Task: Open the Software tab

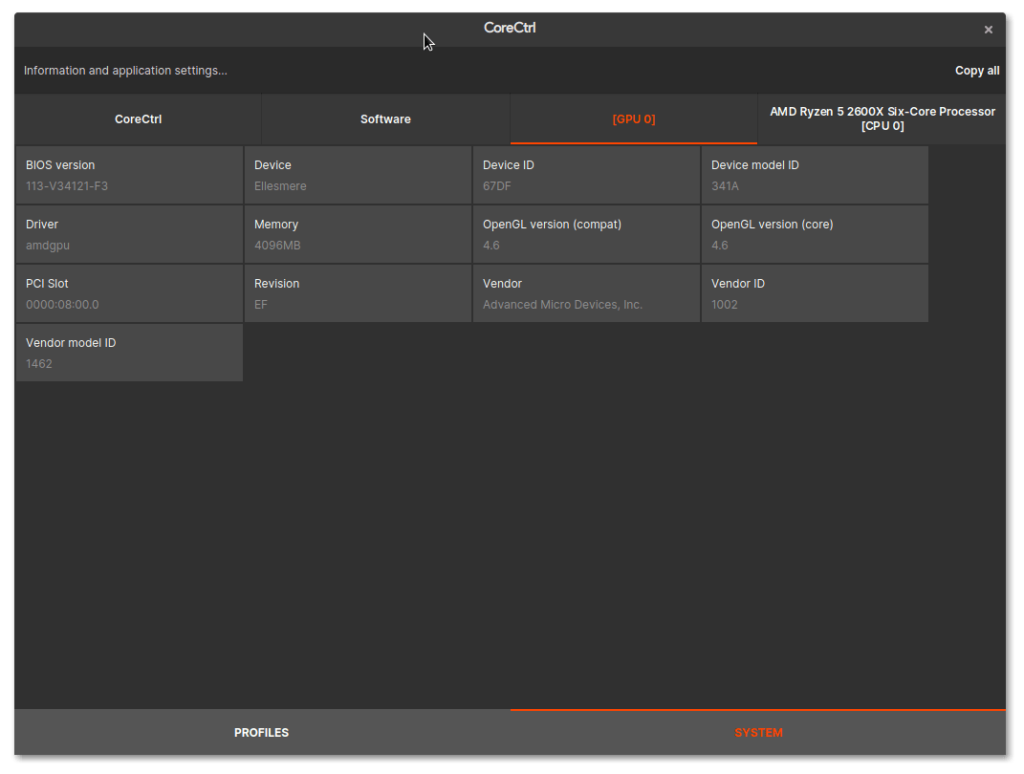Action: point(385,119)
